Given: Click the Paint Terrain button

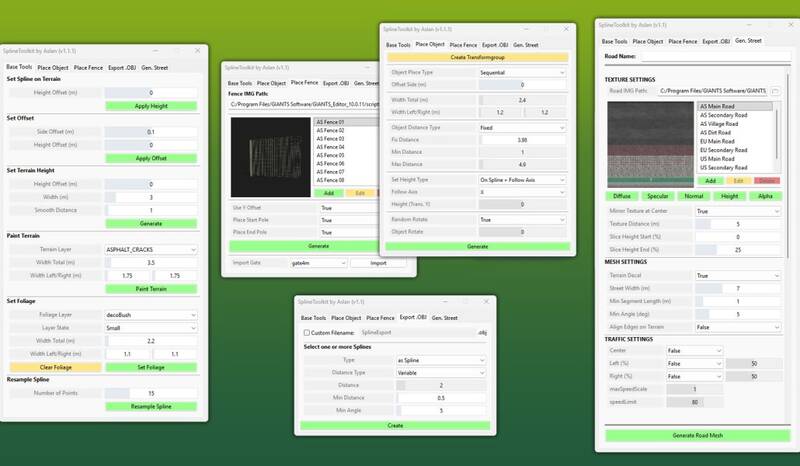Looking at the screenshot, I should [x=150, y=288].
